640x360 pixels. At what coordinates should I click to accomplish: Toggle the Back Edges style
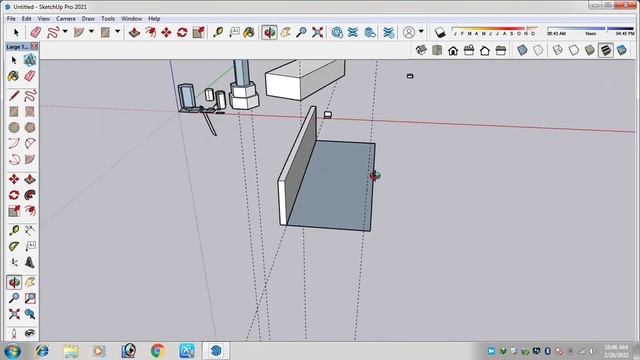(538, 50)
